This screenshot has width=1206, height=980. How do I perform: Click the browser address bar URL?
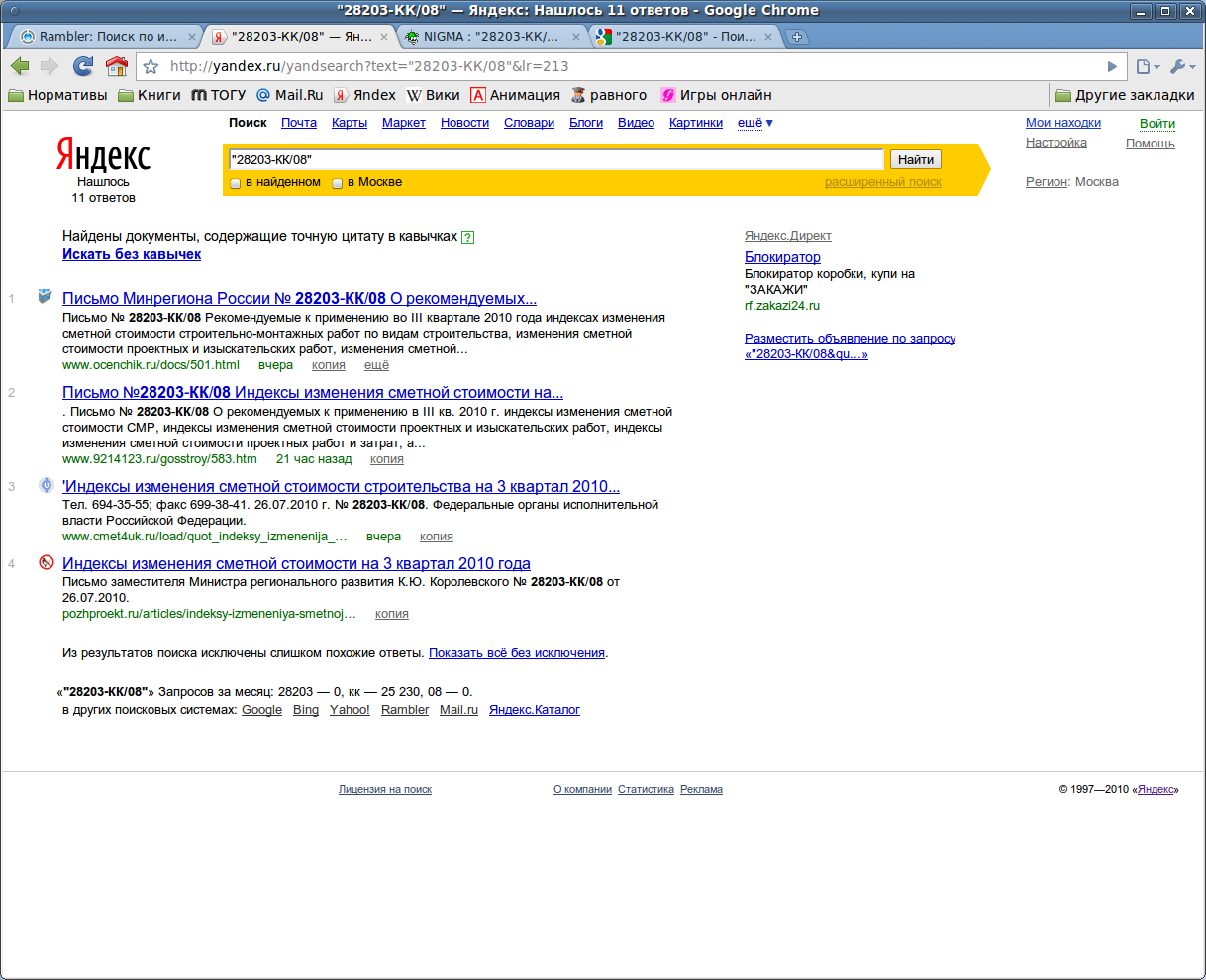tap(369, 66)
